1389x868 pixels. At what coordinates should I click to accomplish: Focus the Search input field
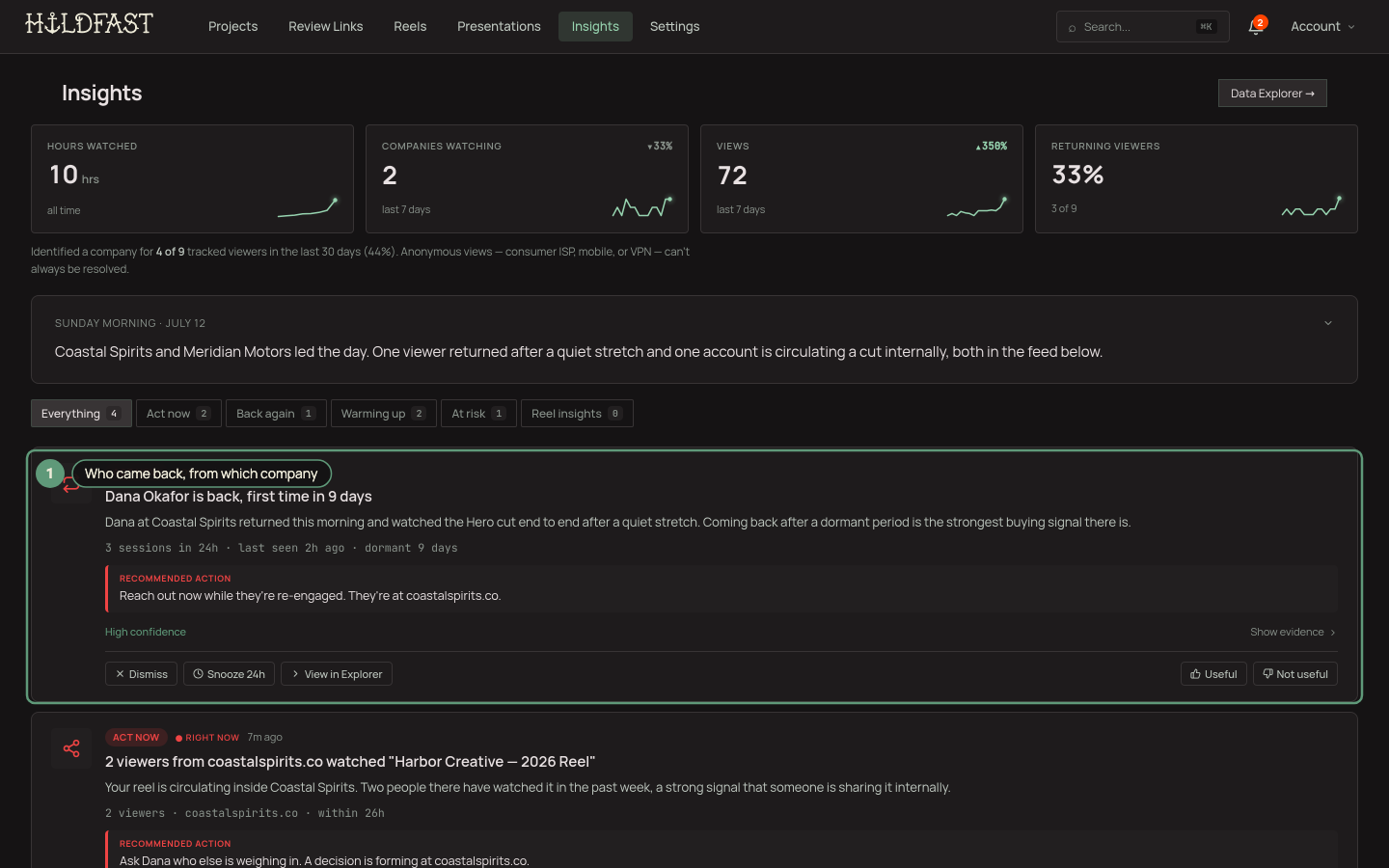coord(1142,27)
